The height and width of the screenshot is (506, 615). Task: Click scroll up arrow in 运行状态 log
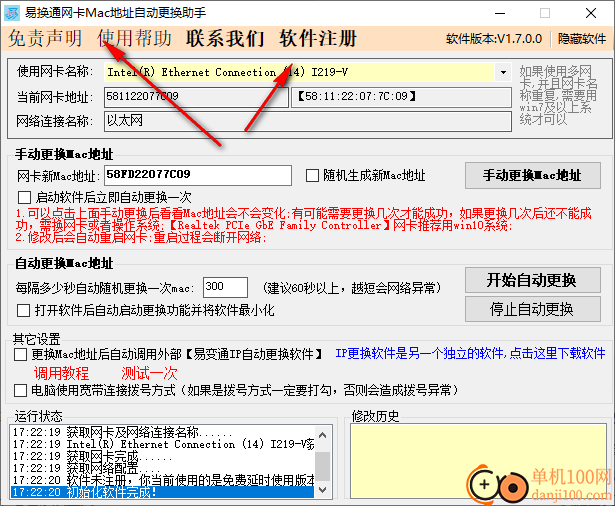click(322, 435)
